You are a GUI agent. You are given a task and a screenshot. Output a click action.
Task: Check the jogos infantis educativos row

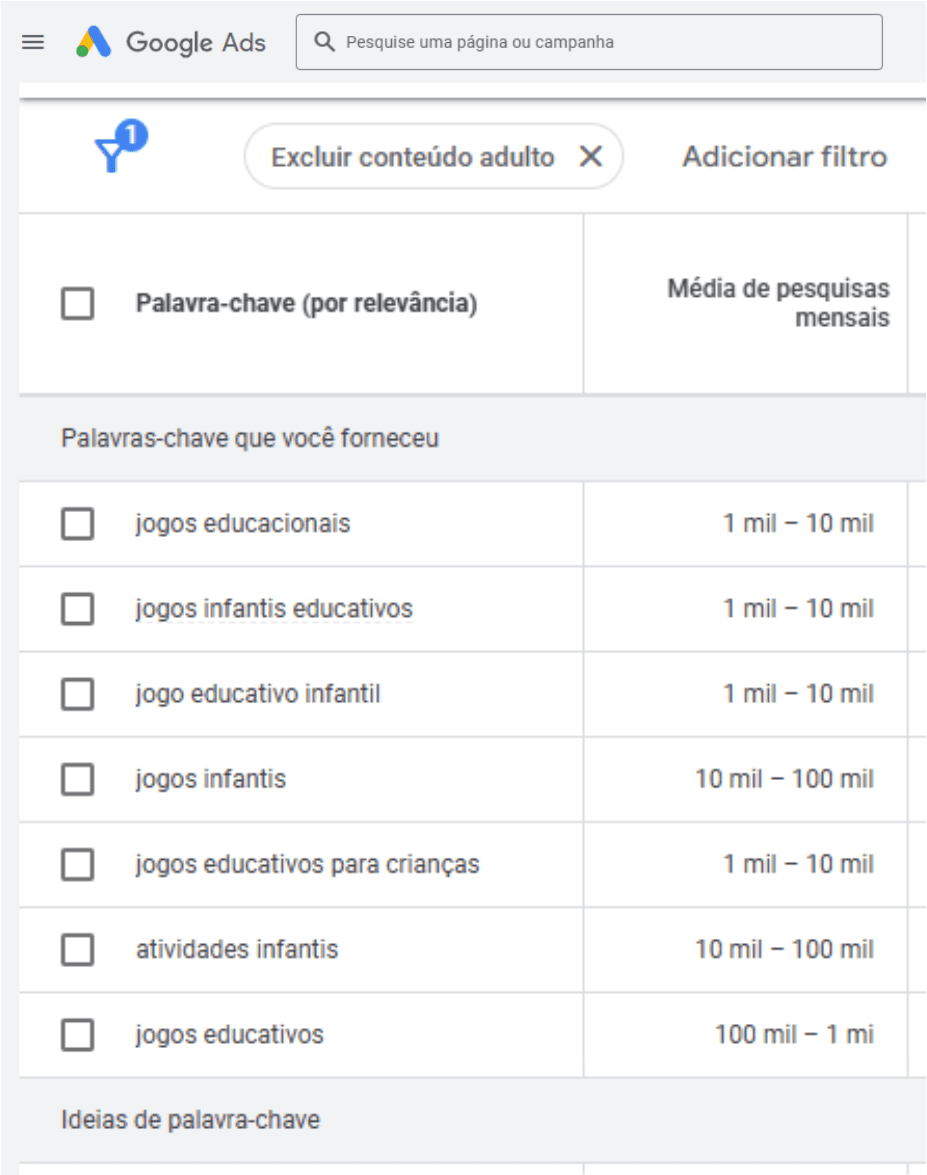[78, 609]
